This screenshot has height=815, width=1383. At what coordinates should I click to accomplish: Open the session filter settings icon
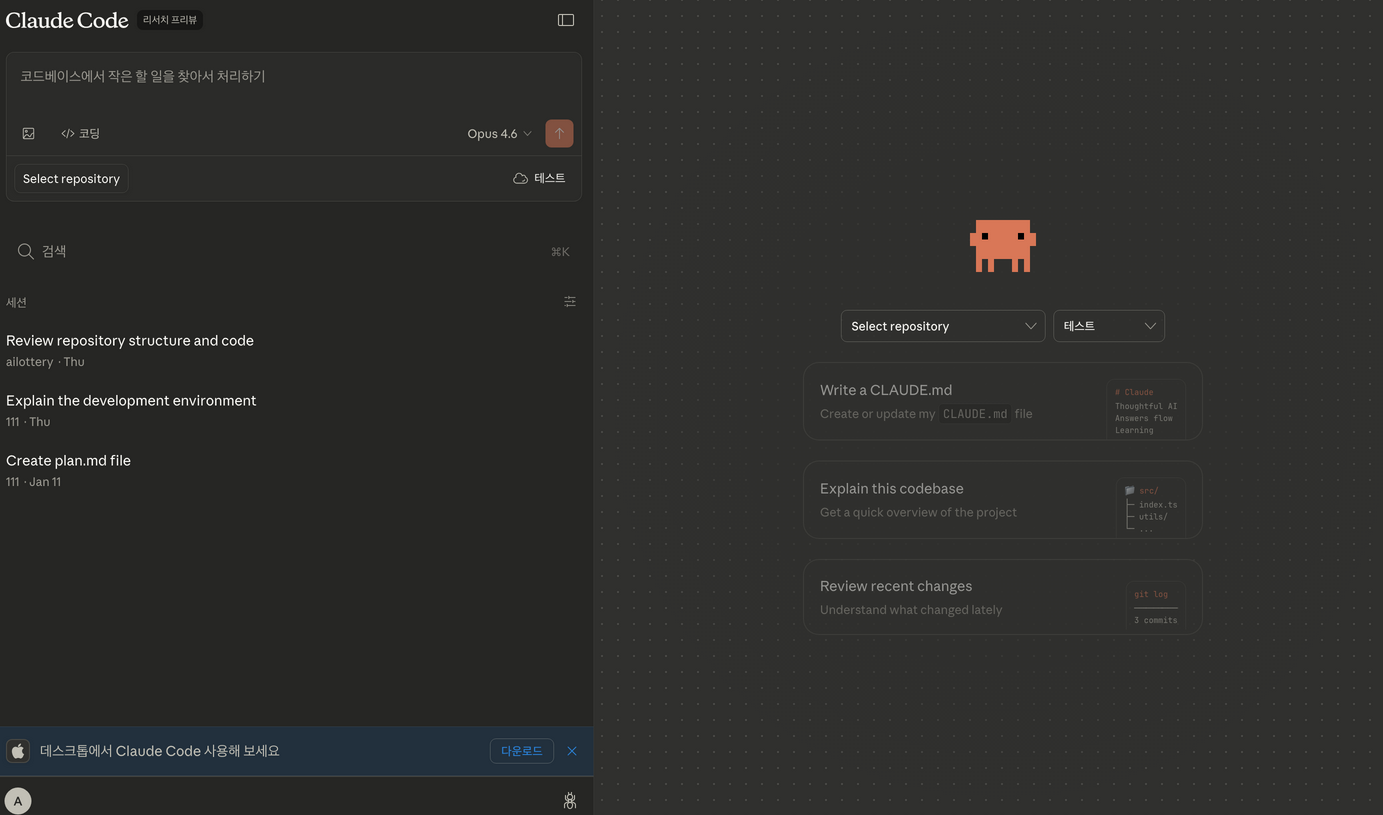(570, 301)
